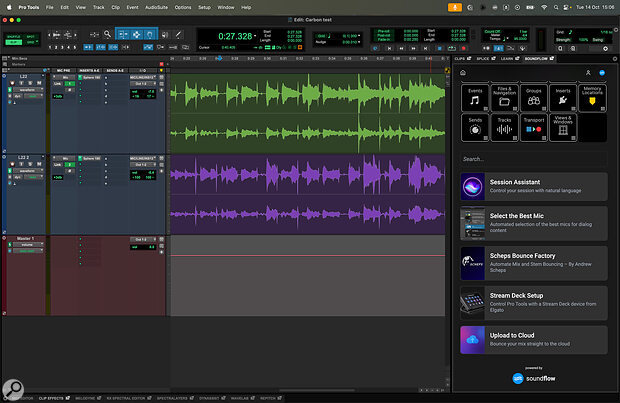620x403 pixels.
Task: Click the Record button in transport
Action: pos(463,48)
